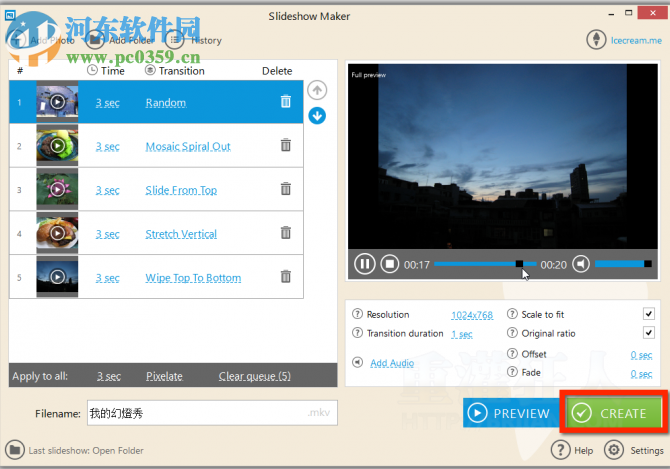Click the Add Audio link
Viewport: 670px width, 469px height.
(x=392, y=363)
